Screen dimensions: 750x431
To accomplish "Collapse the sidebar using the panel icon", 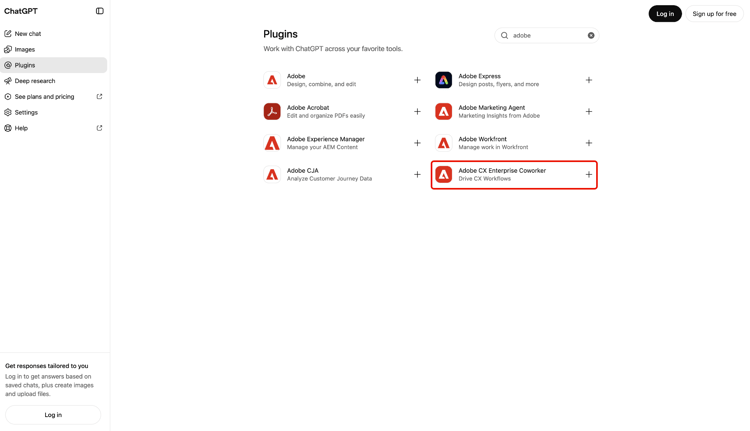I will [x=99, y=11].
